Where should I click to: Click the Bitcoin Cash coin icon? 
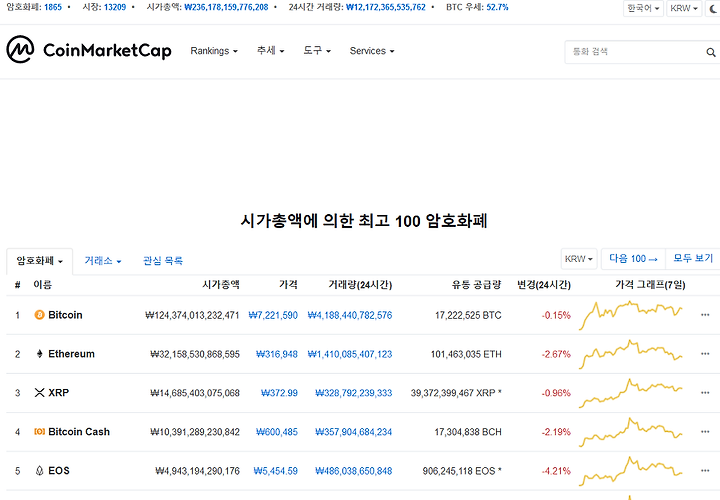tap(39, 432)
